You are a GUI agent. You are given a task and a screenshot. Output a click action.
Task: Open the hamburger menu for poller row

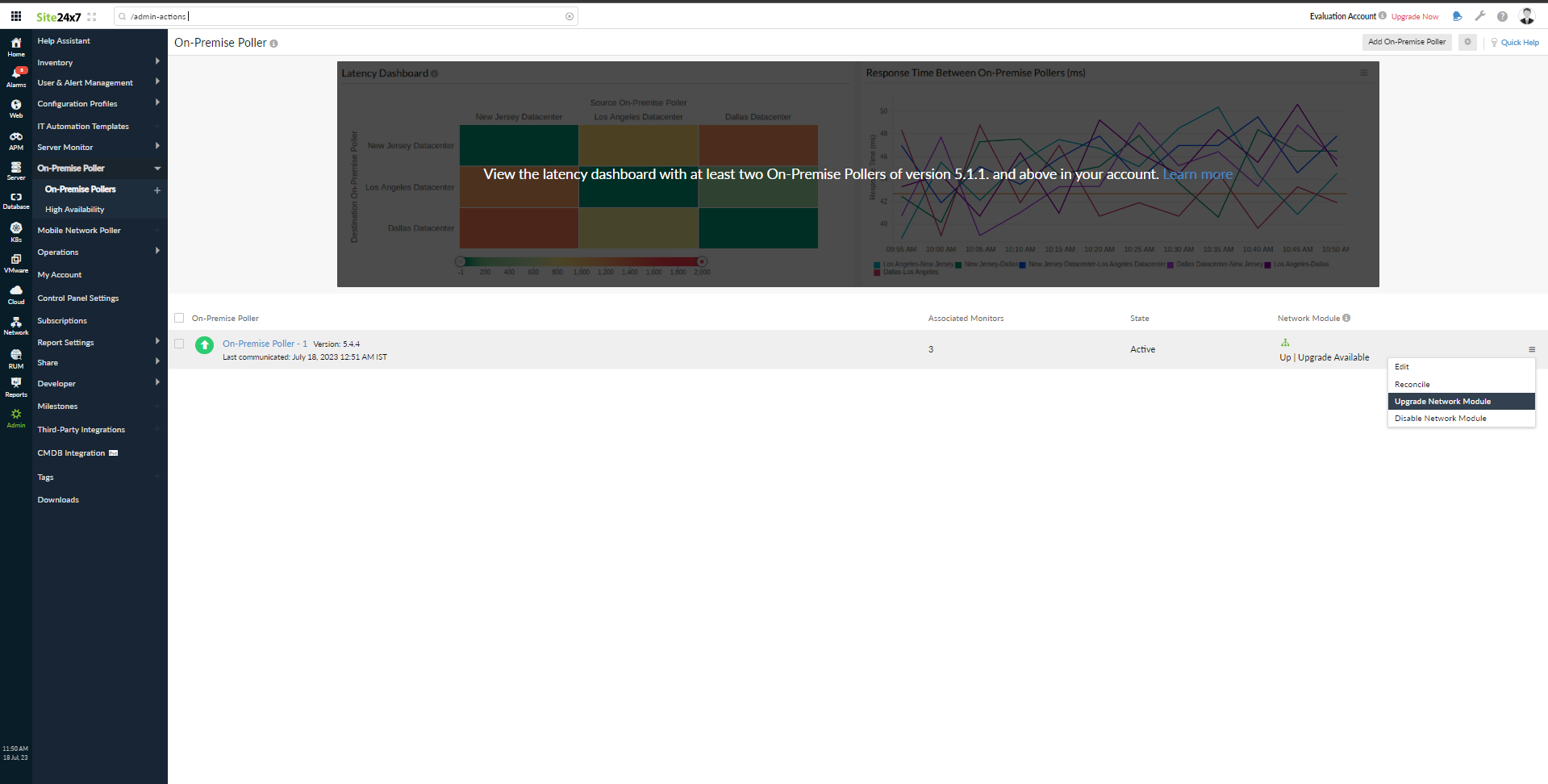1531,349
